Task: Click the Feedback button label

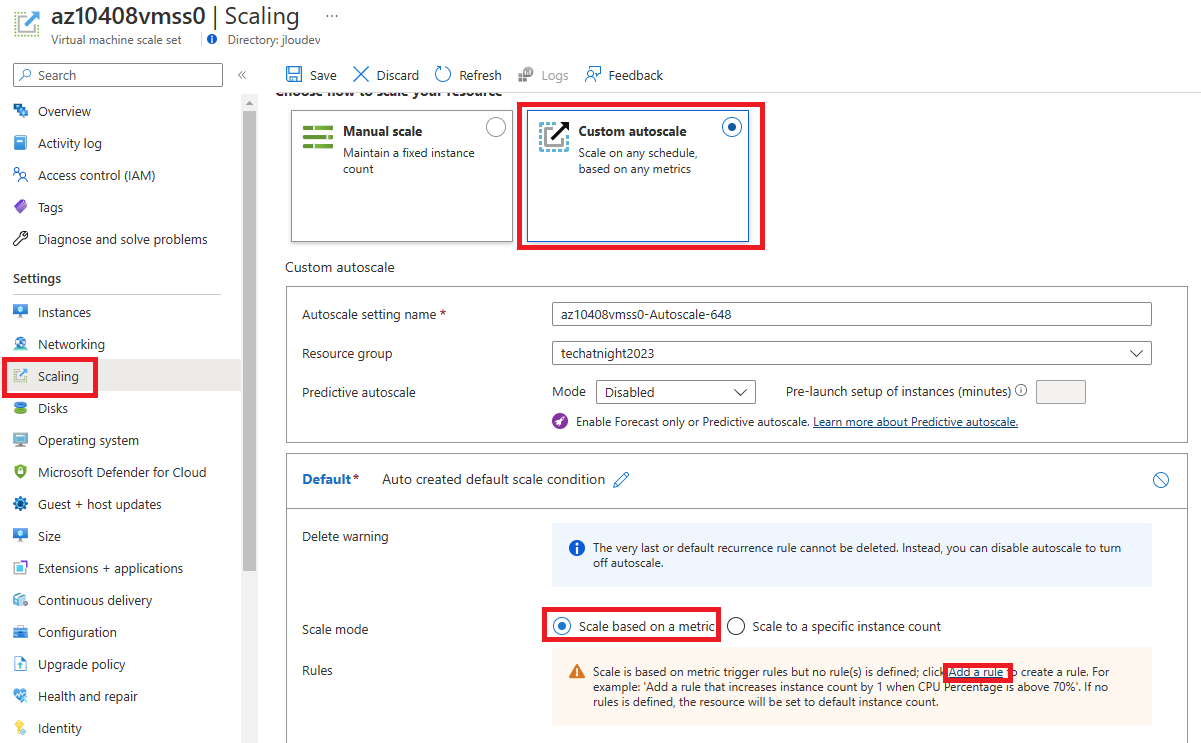Action: 636,75
